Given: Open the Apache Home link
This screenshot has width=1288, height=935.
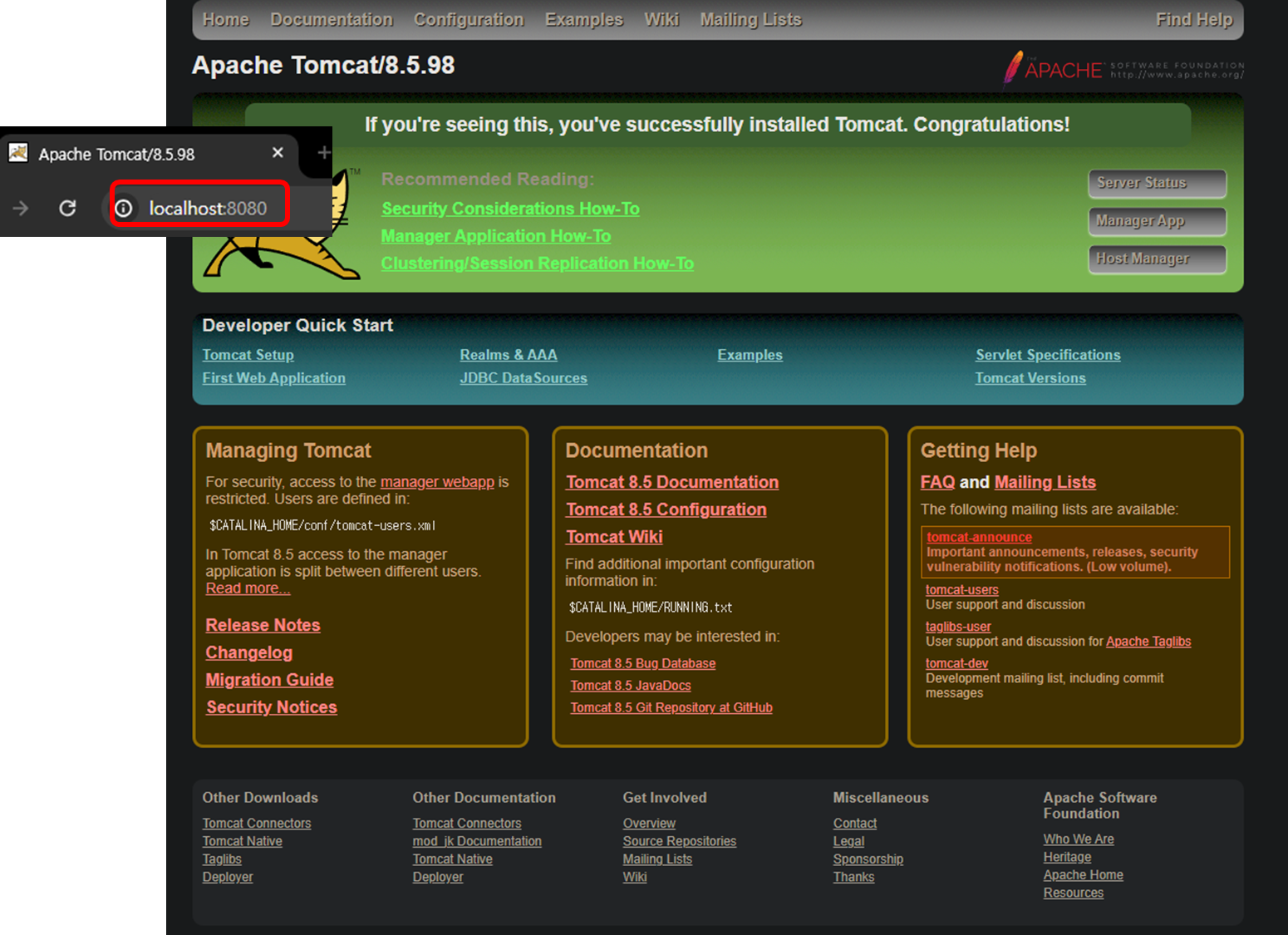Looking at the screenshot, I should pyautogui.click(x=1084, y=875).
